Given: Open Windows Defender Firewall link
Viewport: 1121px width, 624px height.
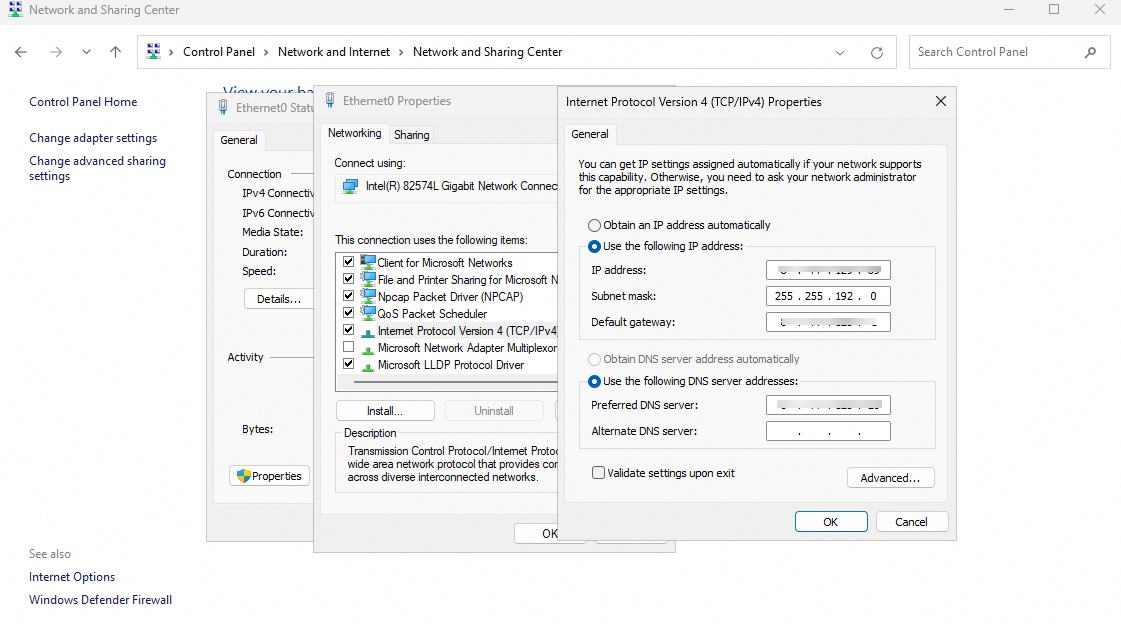Looking at the screenshot, I should (x=100, y=600).
